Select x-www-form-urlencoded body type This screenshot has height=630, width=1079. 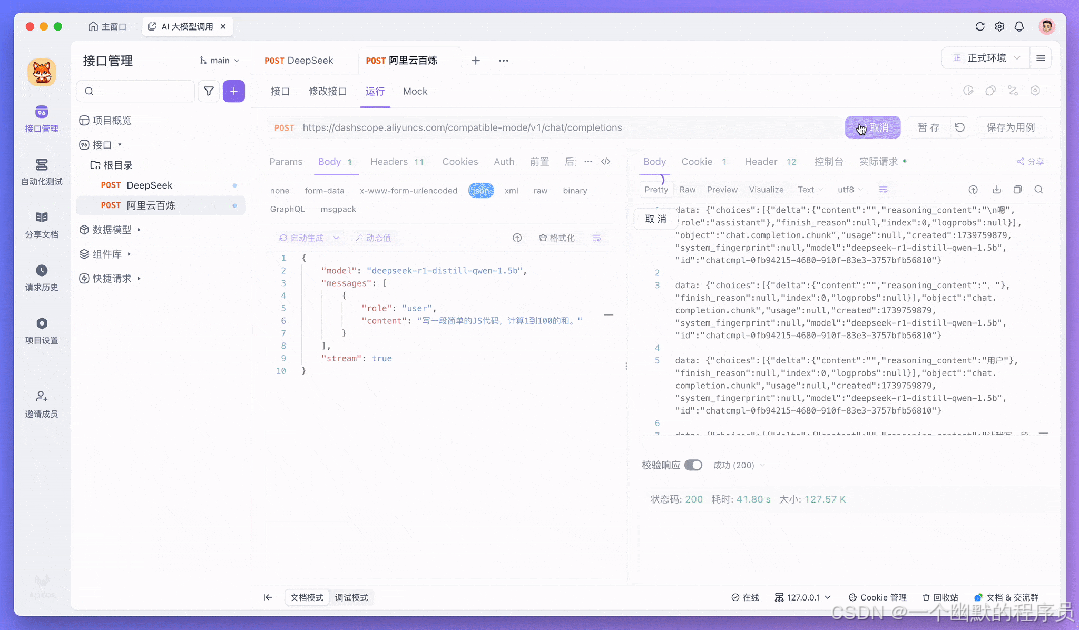(x=408, y=191)
